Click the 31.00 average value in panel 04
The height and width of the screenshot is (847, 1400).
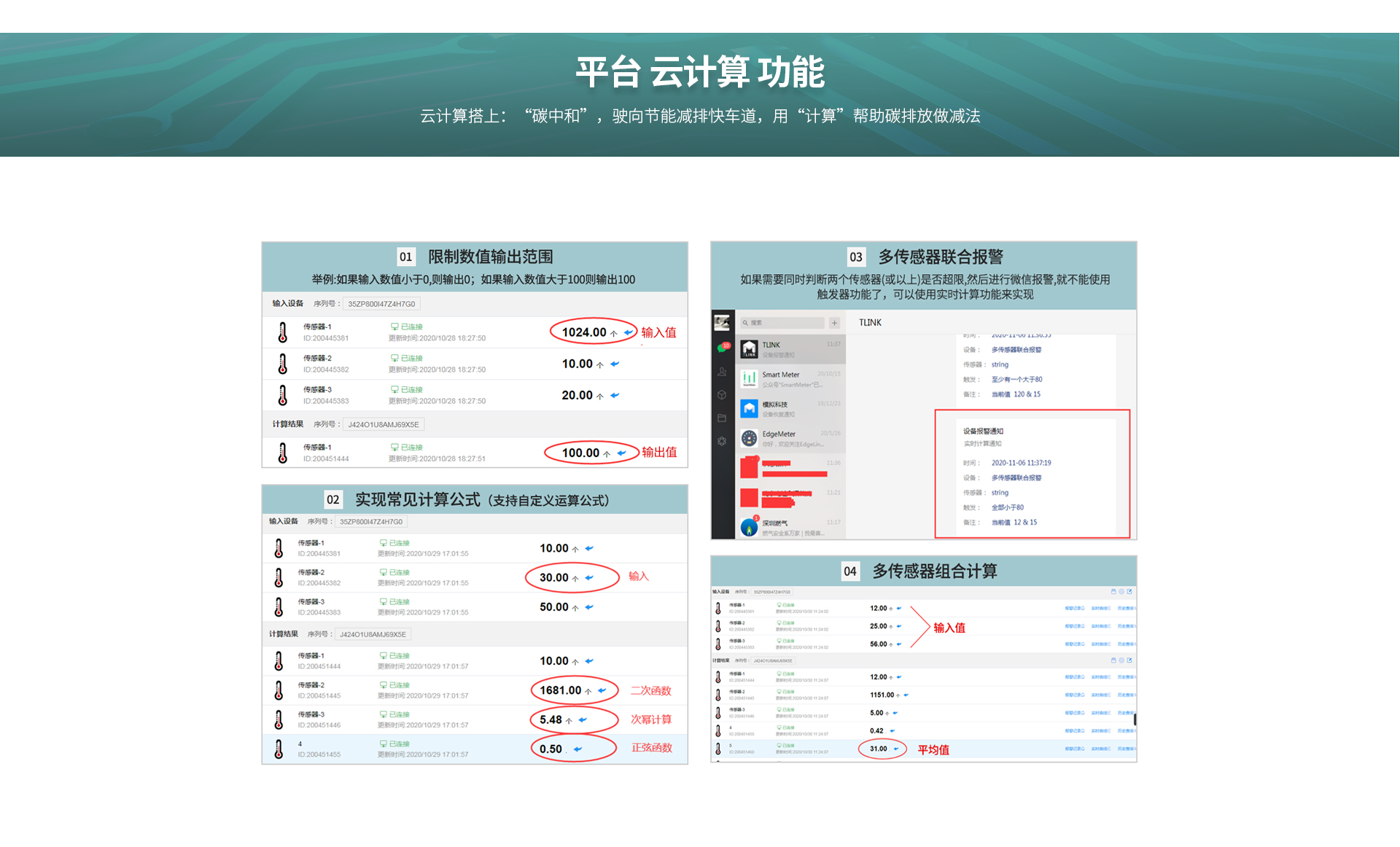(878, 749)
